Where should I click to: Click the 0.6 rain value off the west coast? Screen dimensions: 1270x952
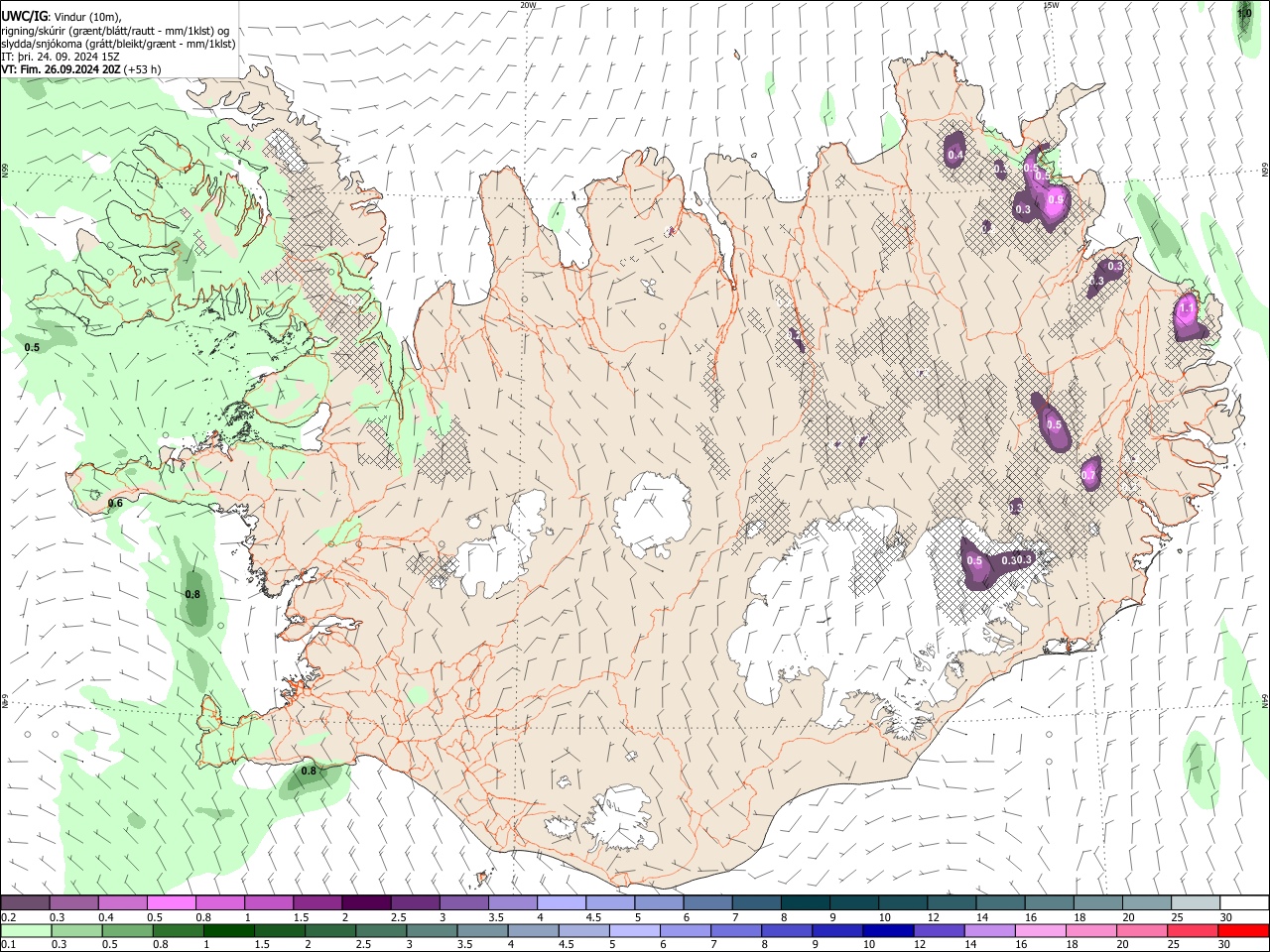click(x=115, y=503)
